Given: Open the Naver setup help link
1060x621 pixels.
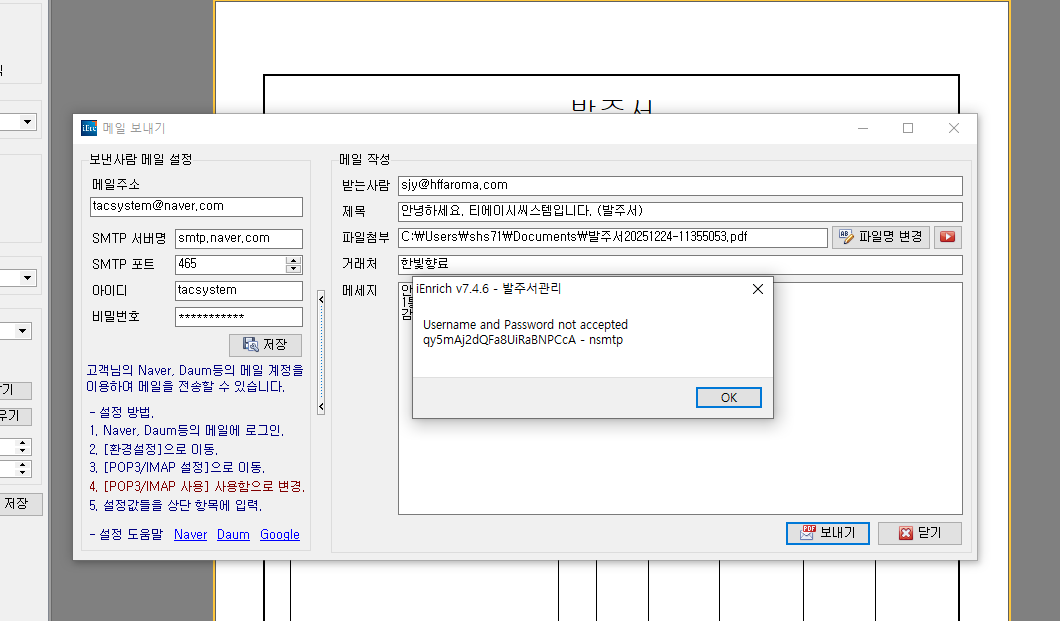Looking at the screenshot, I should pos(190,535).
